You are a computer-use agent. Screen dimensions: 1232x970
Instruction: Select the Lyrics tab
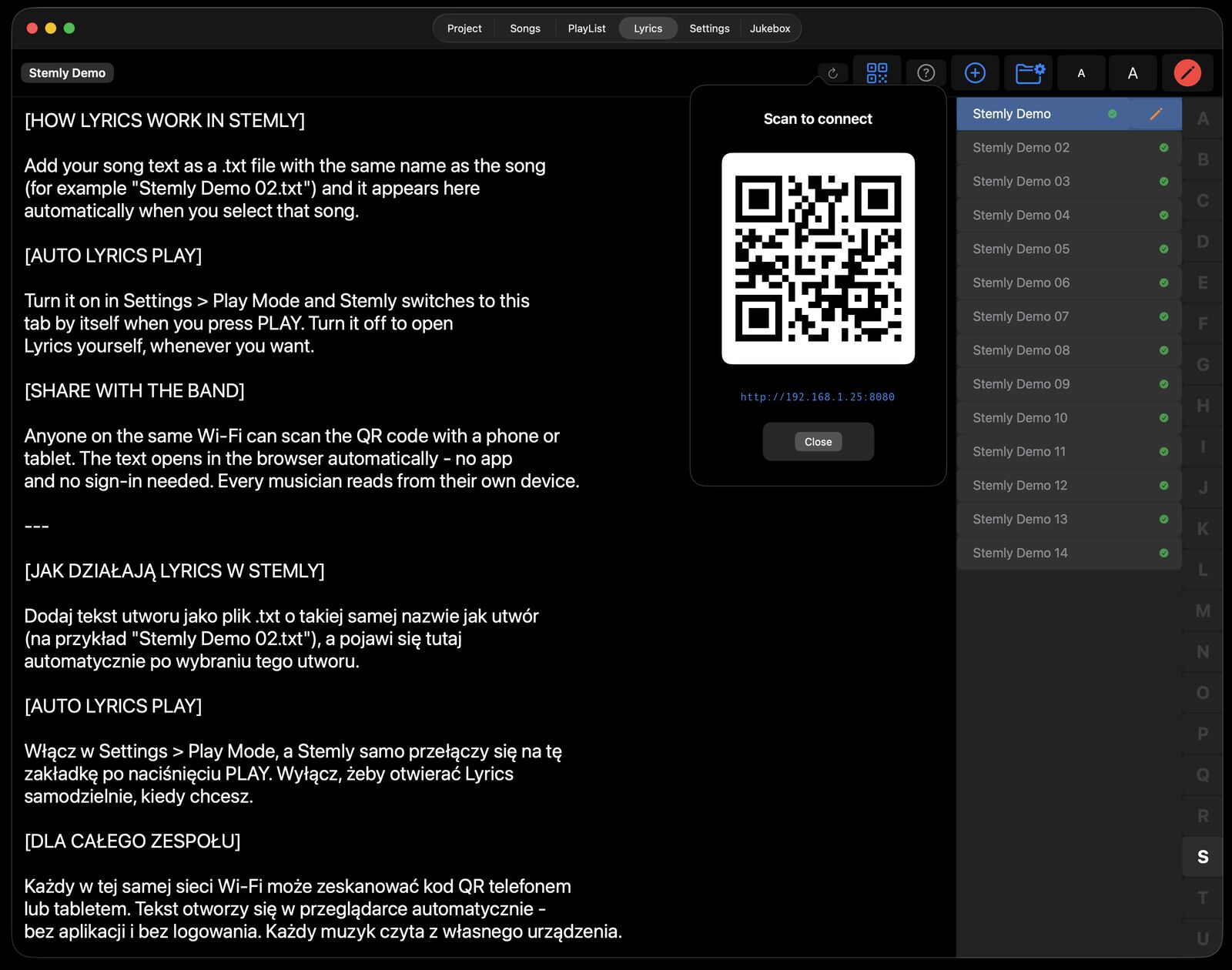click(648, 28)
